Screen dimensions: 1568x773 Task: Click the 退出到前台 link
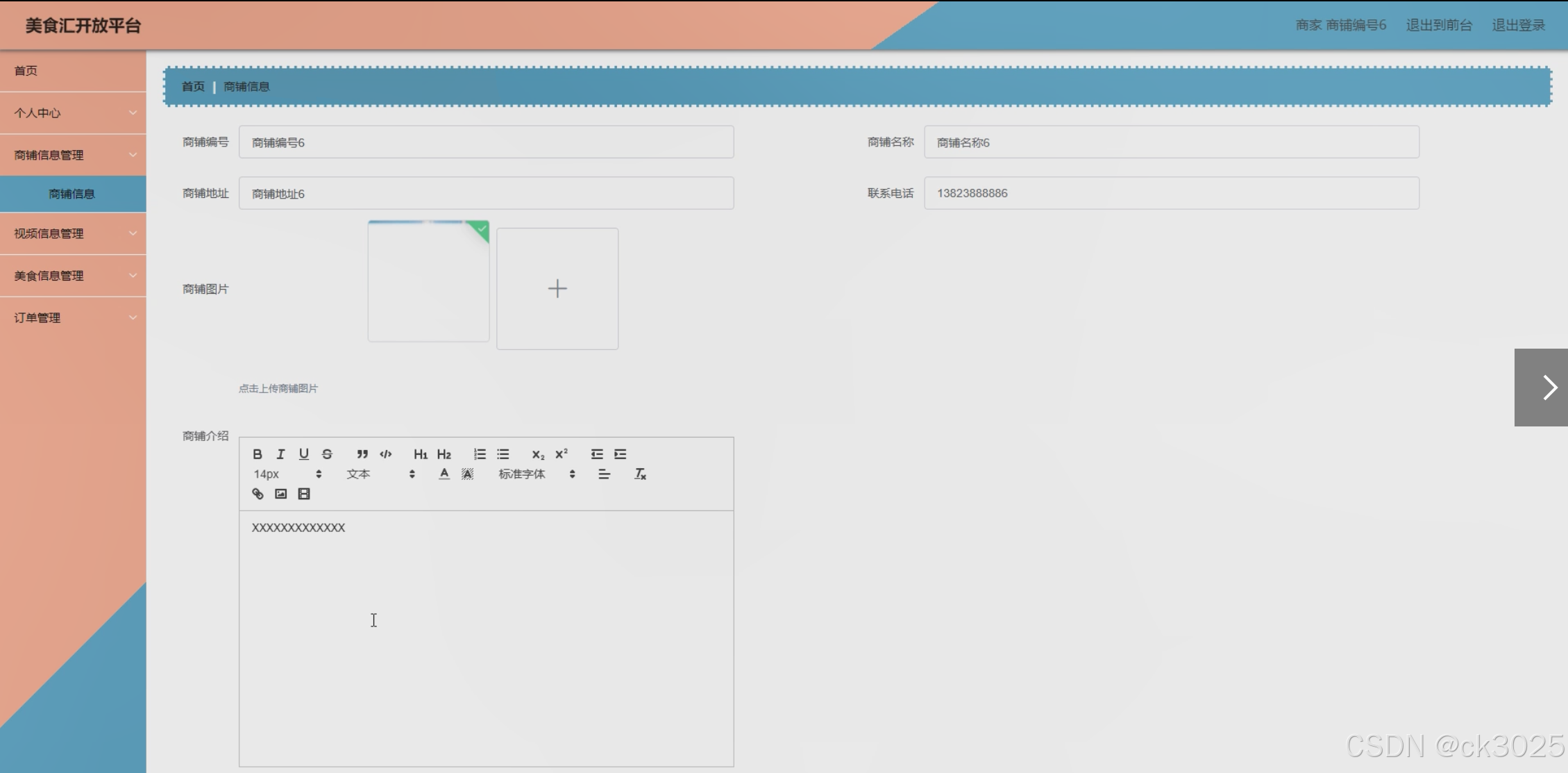coord(1439,25)
